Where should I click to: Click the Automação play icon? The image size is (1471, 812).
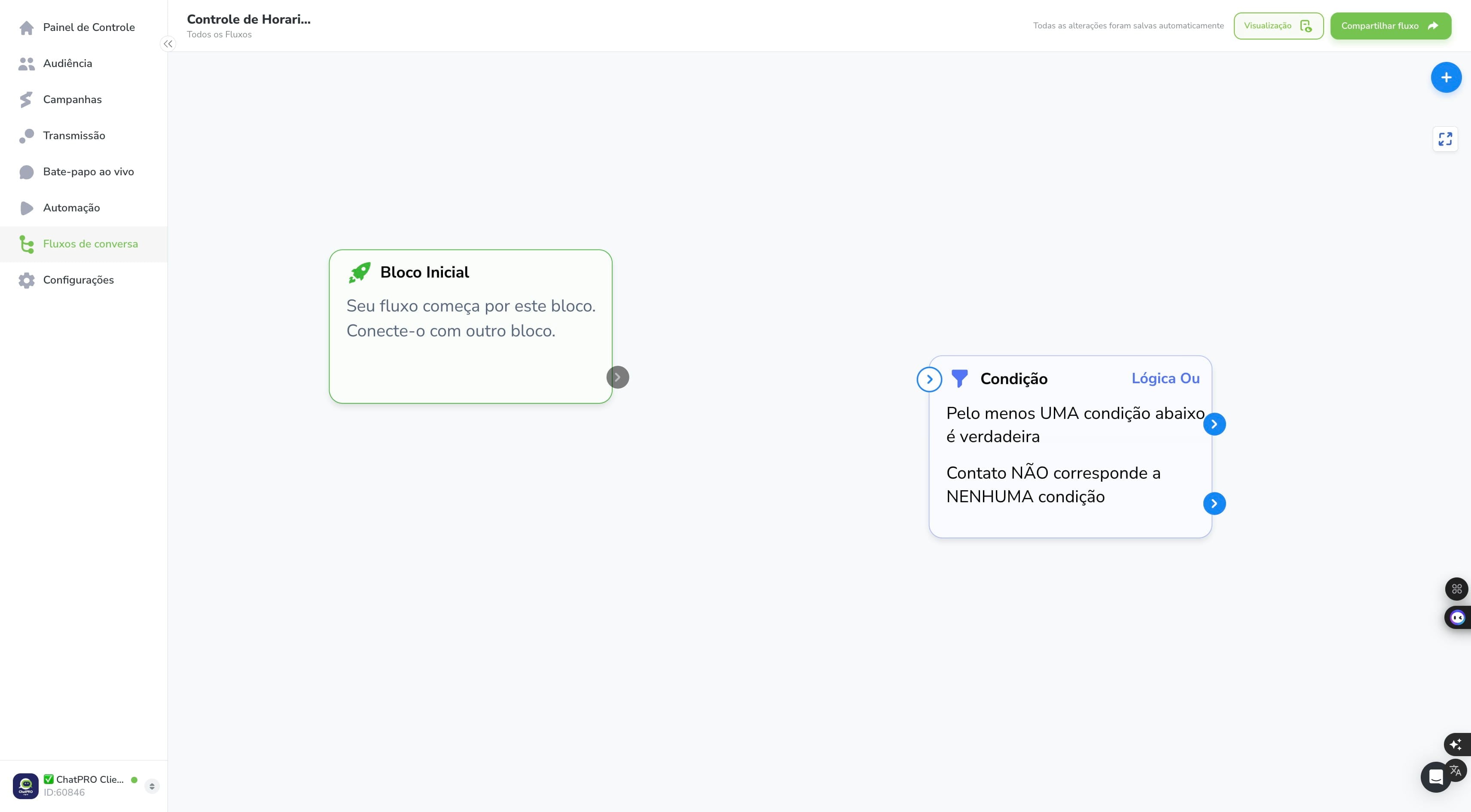pos(26,208)
